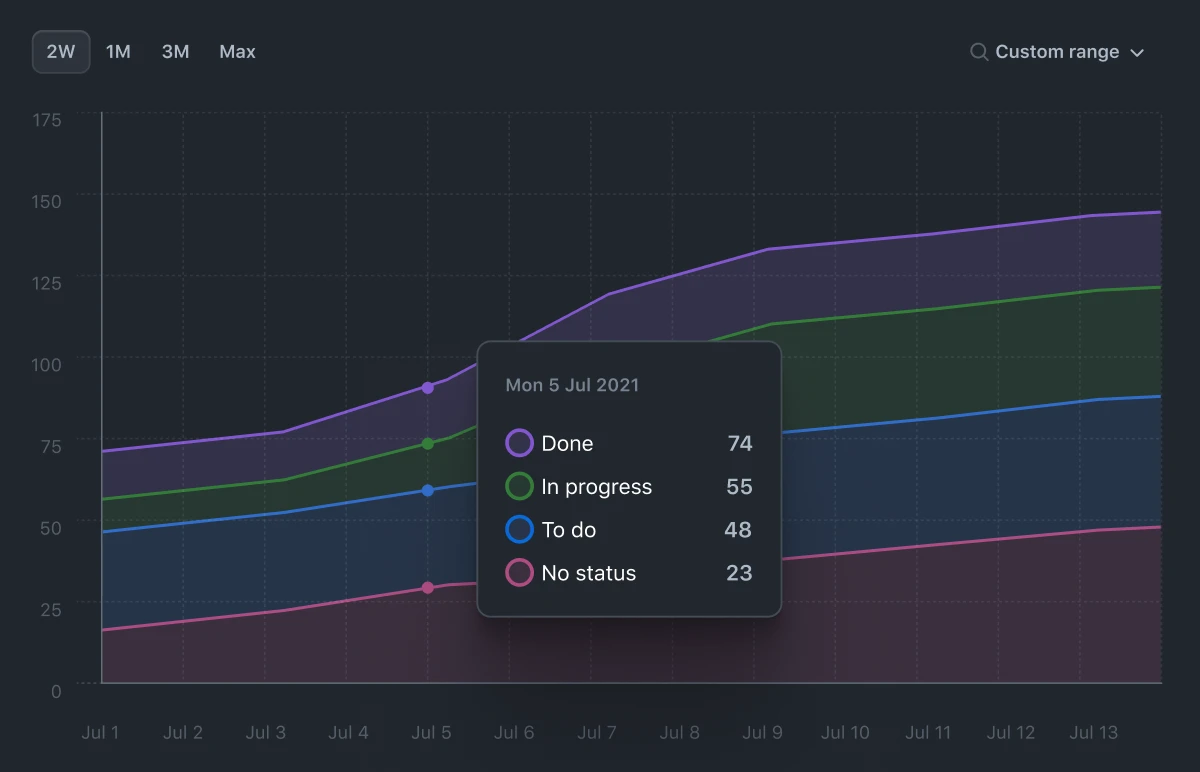Click the active 2W range button

[x=60, y=51]
